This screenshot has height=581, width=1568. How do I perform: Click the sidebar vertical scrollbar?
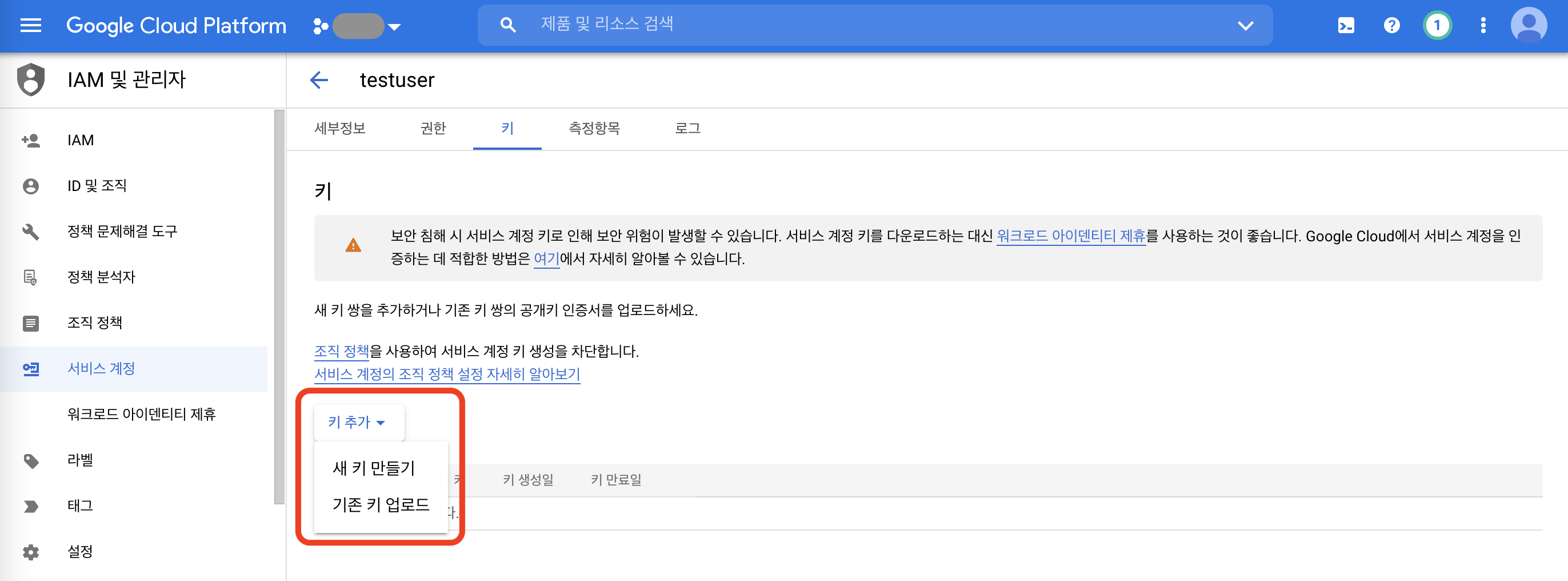pos(279,307)
